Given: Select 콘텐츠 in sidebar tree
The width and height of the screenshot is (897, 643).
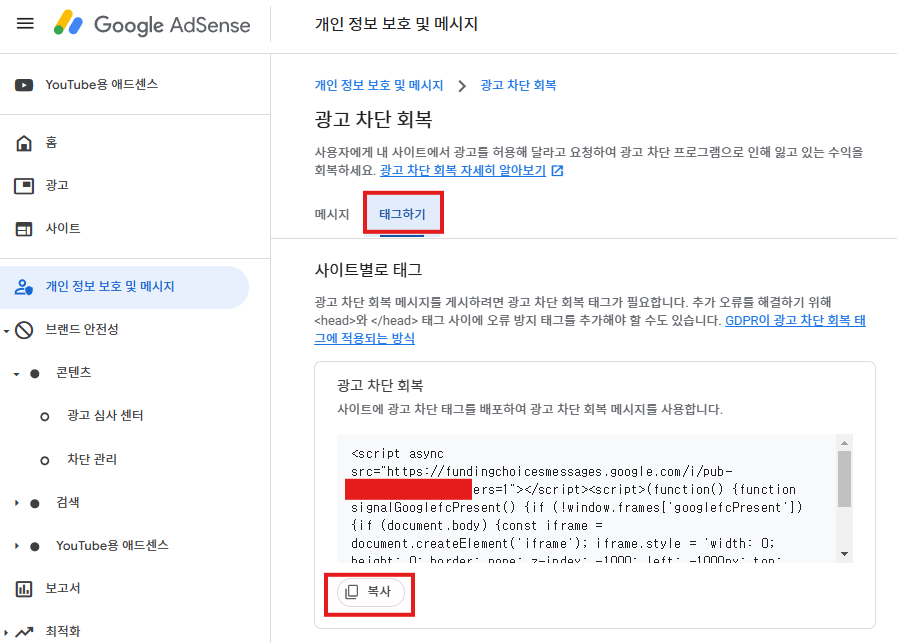Looking at the screenshot, I should pyautogui.click(x=74, y=372).
